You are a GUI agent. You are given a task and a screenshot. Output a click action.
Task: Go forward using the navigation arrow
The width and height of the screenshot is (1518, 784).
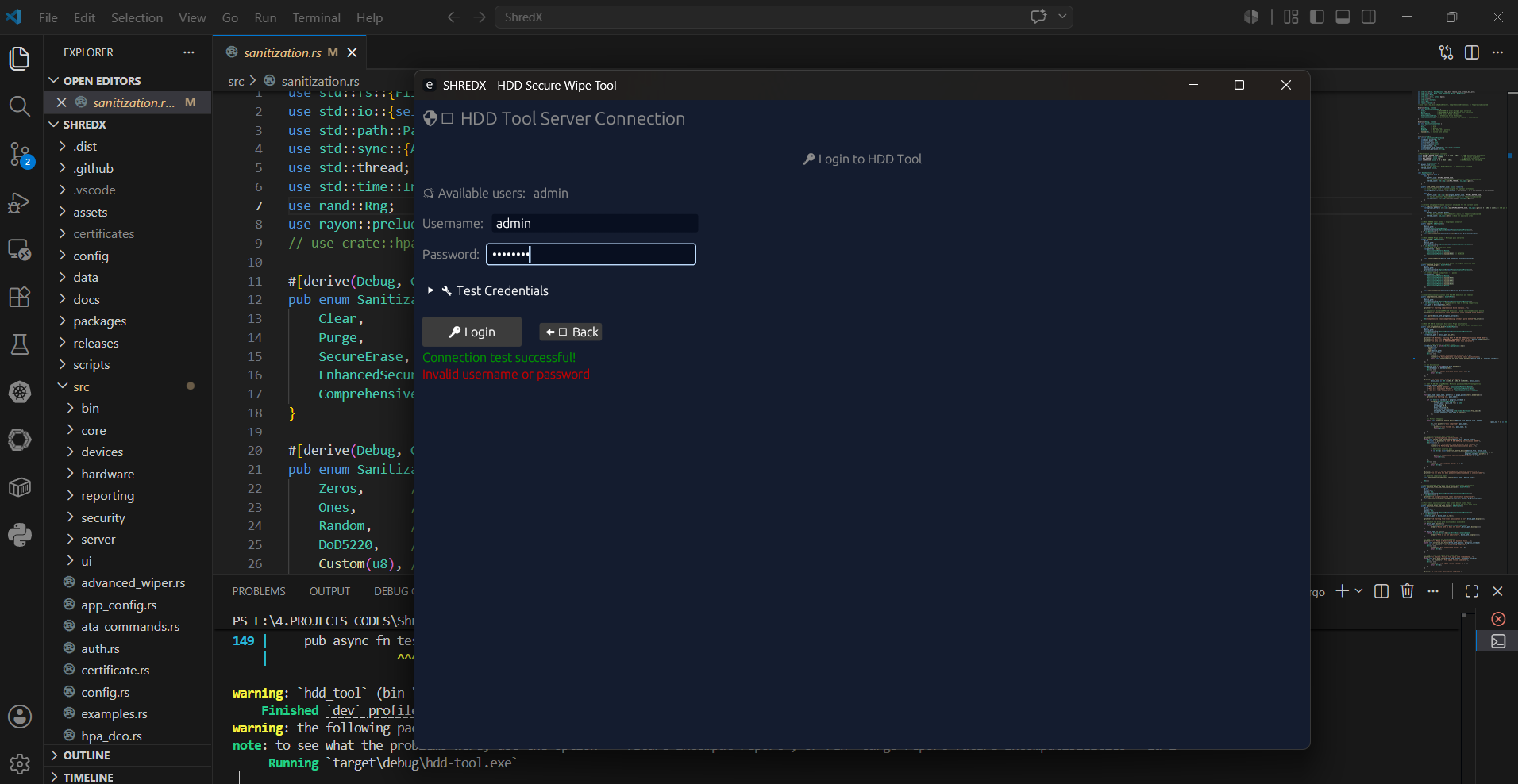(x=480, y=17)
